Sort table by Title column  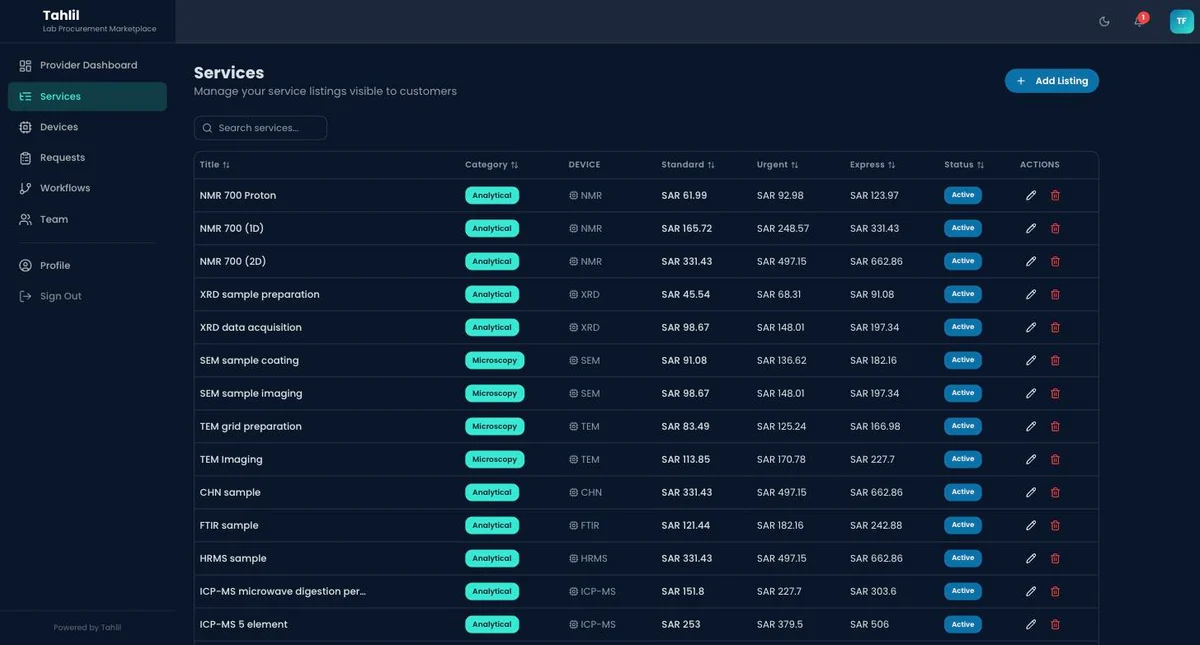coord(214,165)
